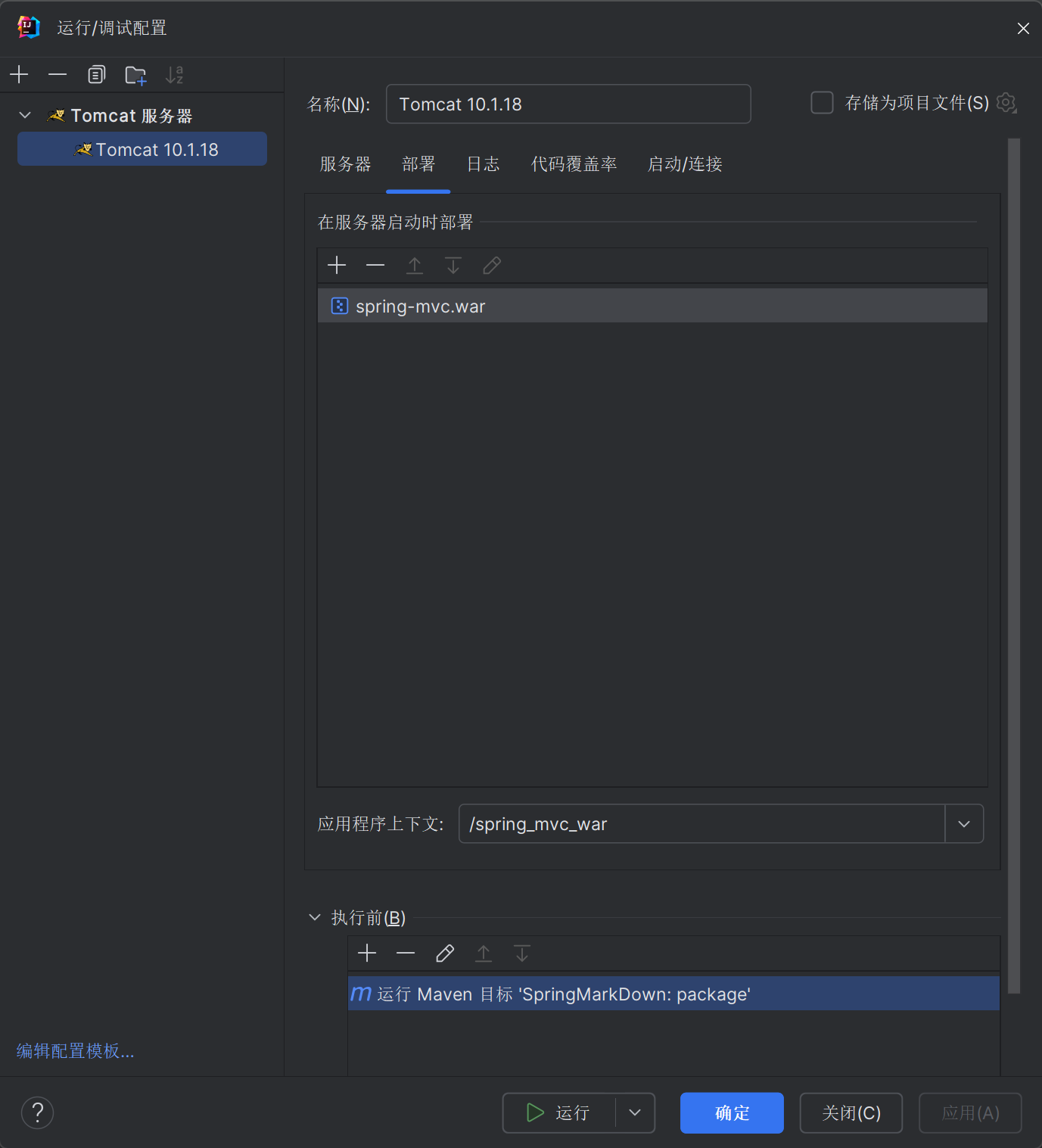Select the spring-mvc.war deployment artifact
This screenshot has width=1042, height=1148.
(652, 306)
